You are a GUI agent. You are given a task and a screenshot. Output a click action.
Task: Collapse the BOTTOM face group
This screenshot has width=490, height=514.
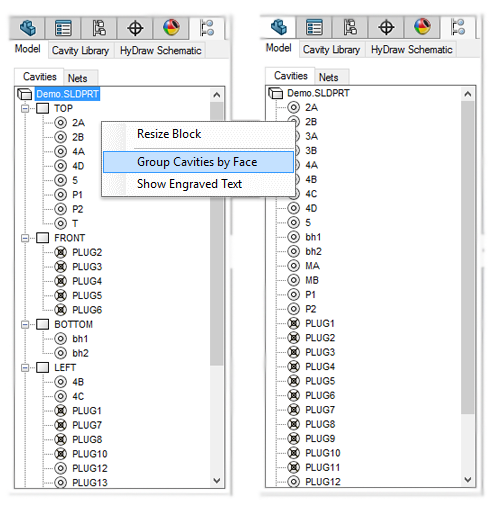coord(25,325)
